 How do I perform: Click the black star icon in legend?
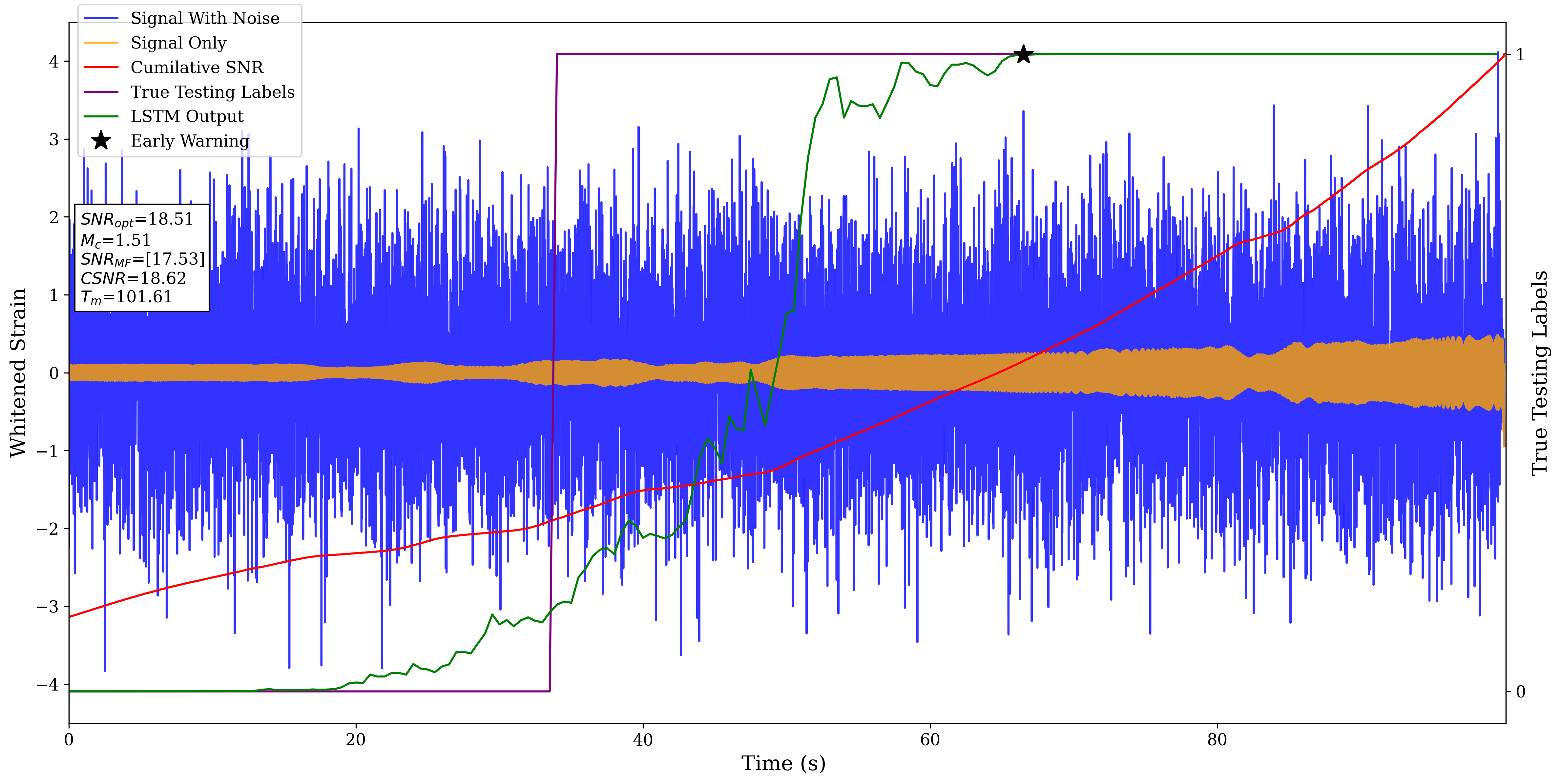tap(101, 141)
